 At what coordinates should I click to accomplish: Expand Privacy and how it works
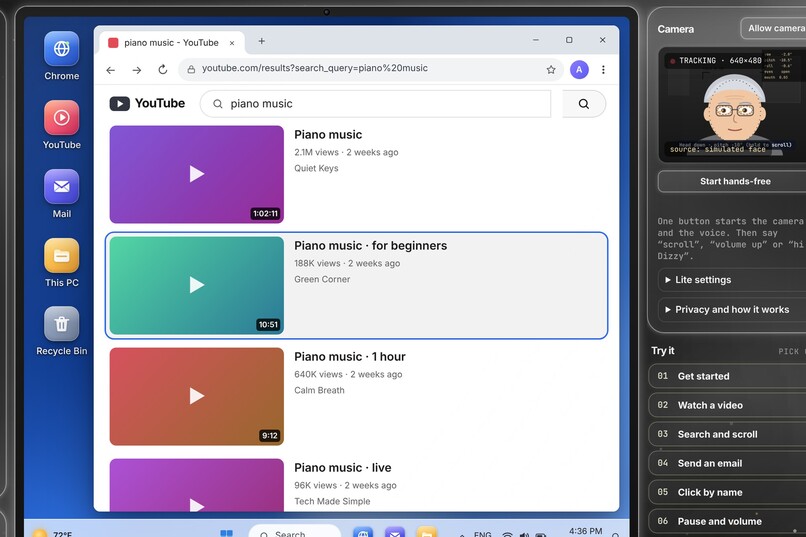[x=732, y=309]
